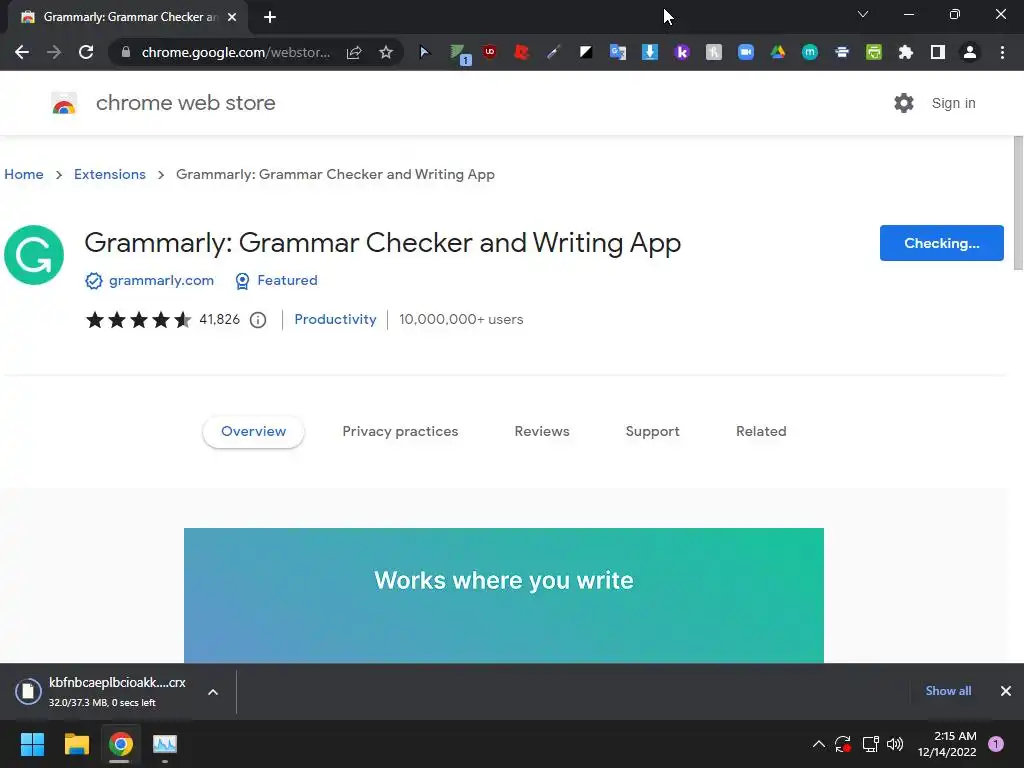Open the black-and-white square extension

[586, 52]
